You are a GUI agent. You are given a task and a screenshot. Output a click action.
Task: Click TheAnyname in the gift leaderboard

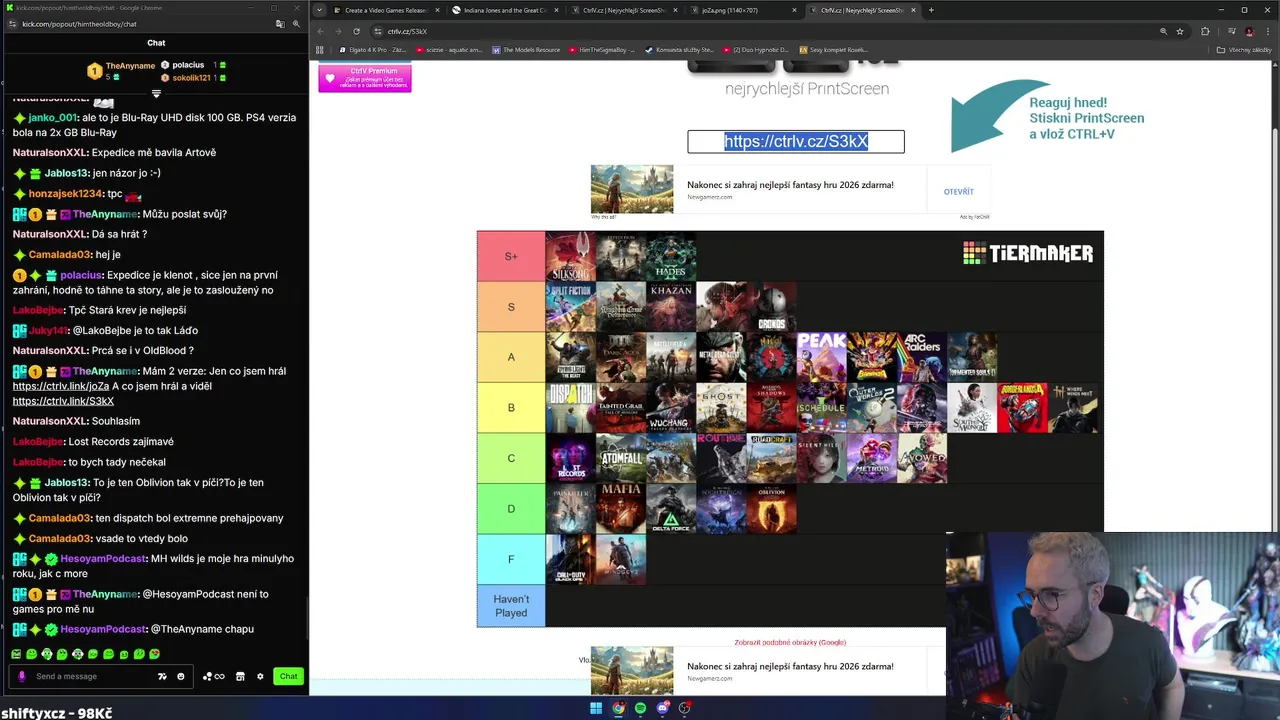[130, 66]
